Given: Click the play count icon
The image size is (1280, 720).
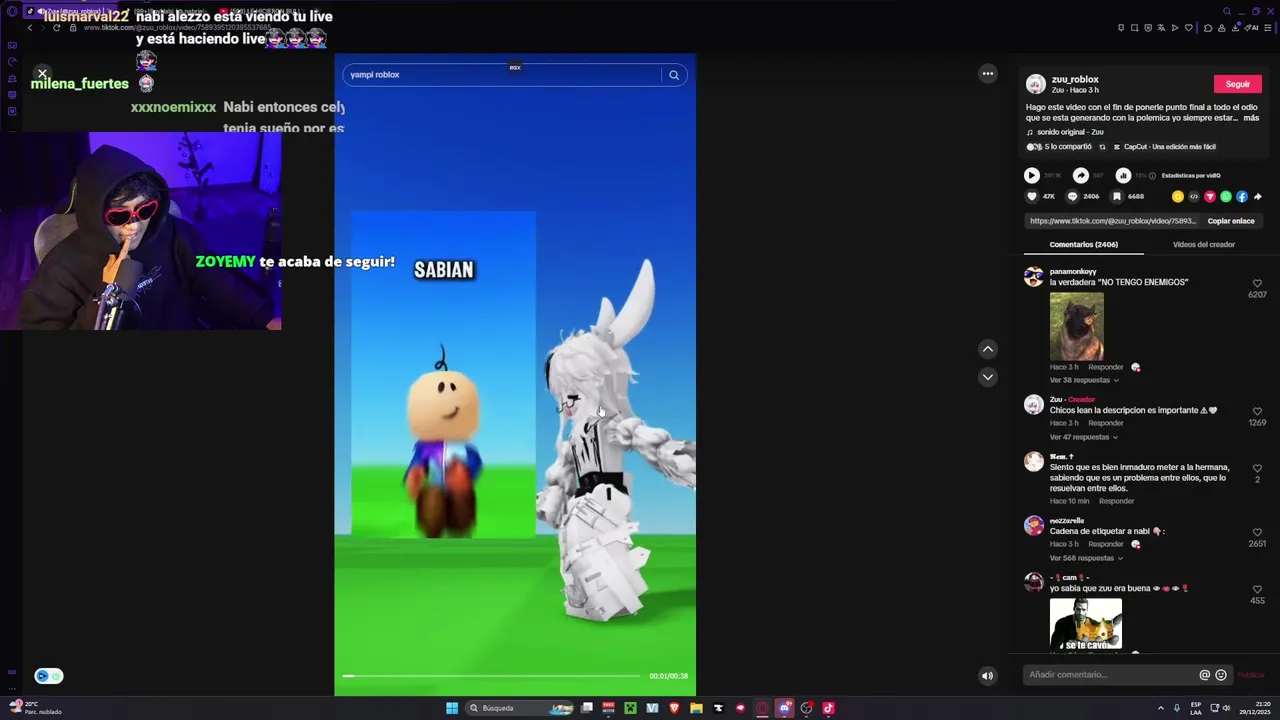Looking at the screenshot, I should 1032,176.
